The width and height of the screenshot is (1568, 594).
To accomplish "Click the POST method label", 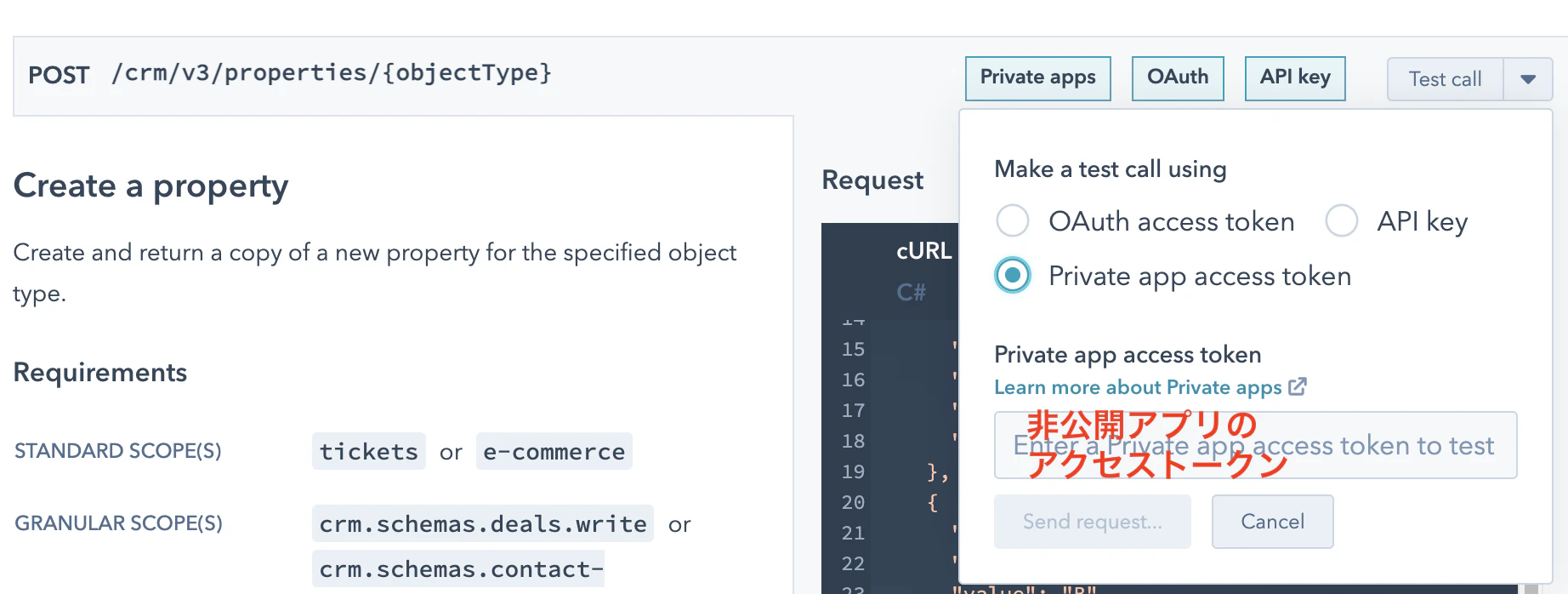I will [59, 75].
